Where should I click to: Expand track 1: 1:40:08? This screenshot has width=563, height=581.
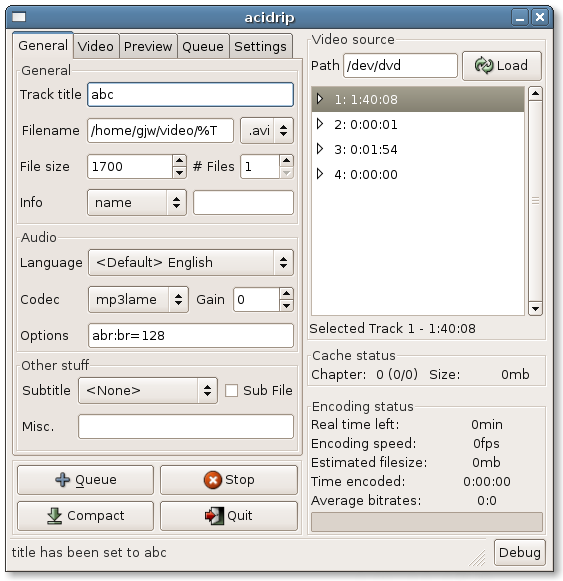(x=320, y=99)
